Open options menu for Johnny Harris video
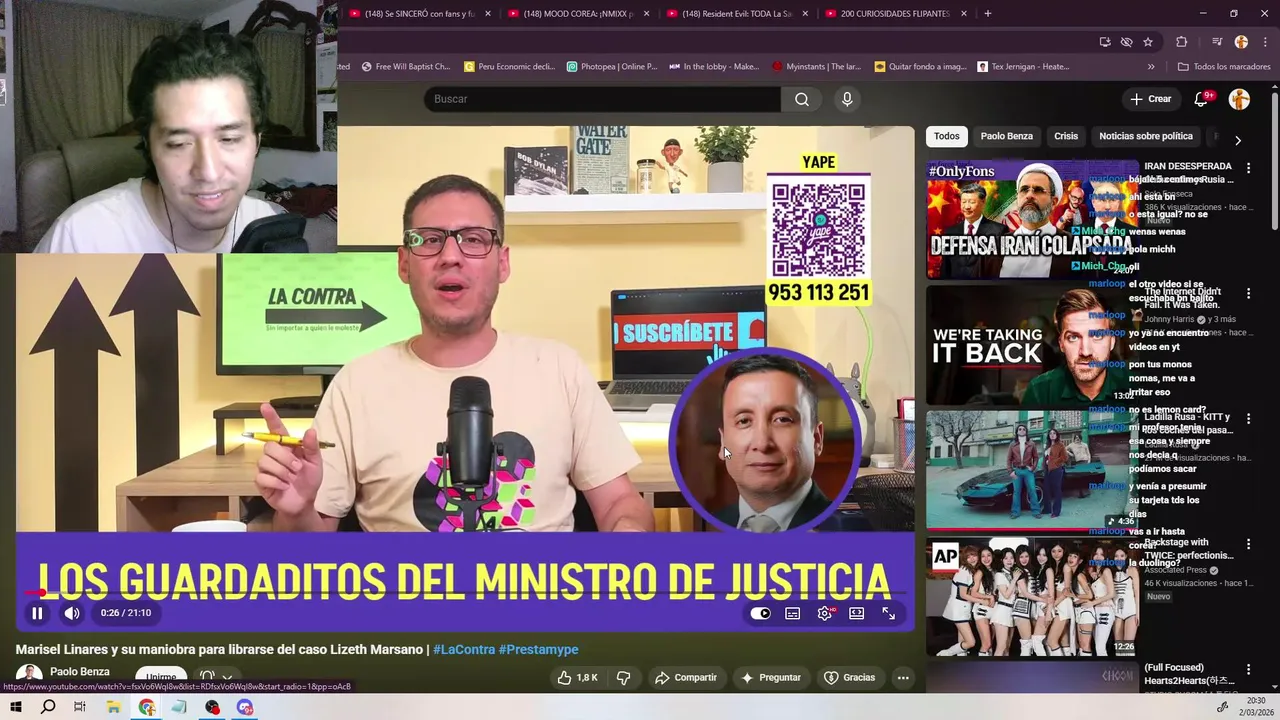 (x=1248, y=294)
